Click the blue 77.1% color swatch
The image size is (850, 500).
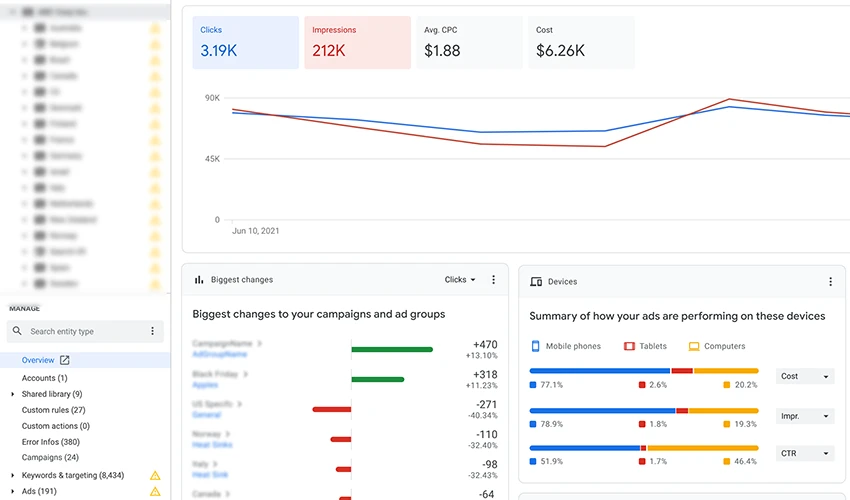pyautogui.click(x=533, y=385)
